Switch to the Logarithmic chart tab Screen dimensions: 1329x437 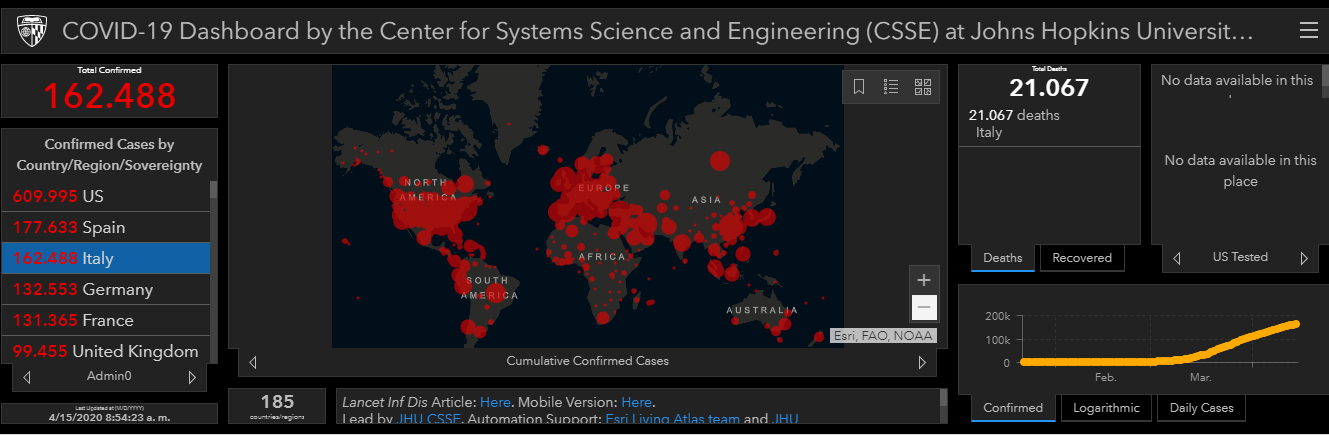[x=1106, y=408]
